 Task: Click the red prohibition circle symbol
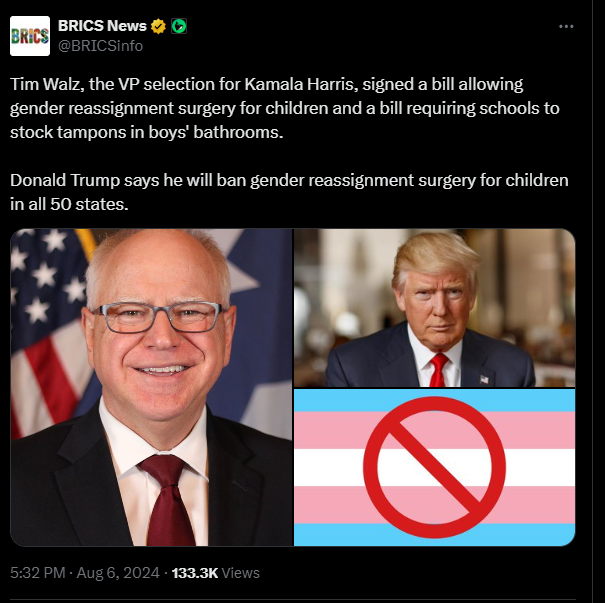[x=434, y=467]
